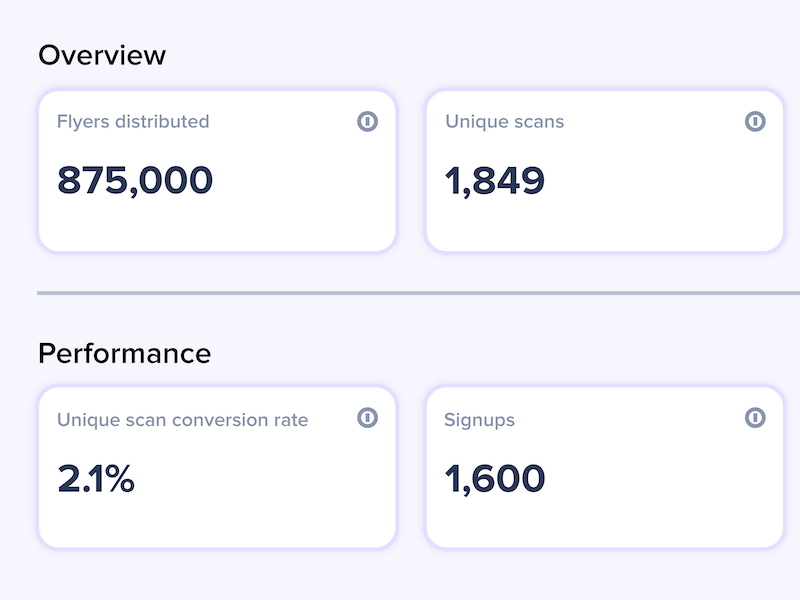
Task: Select the Performance section heading
Action: tap(124, 354)
